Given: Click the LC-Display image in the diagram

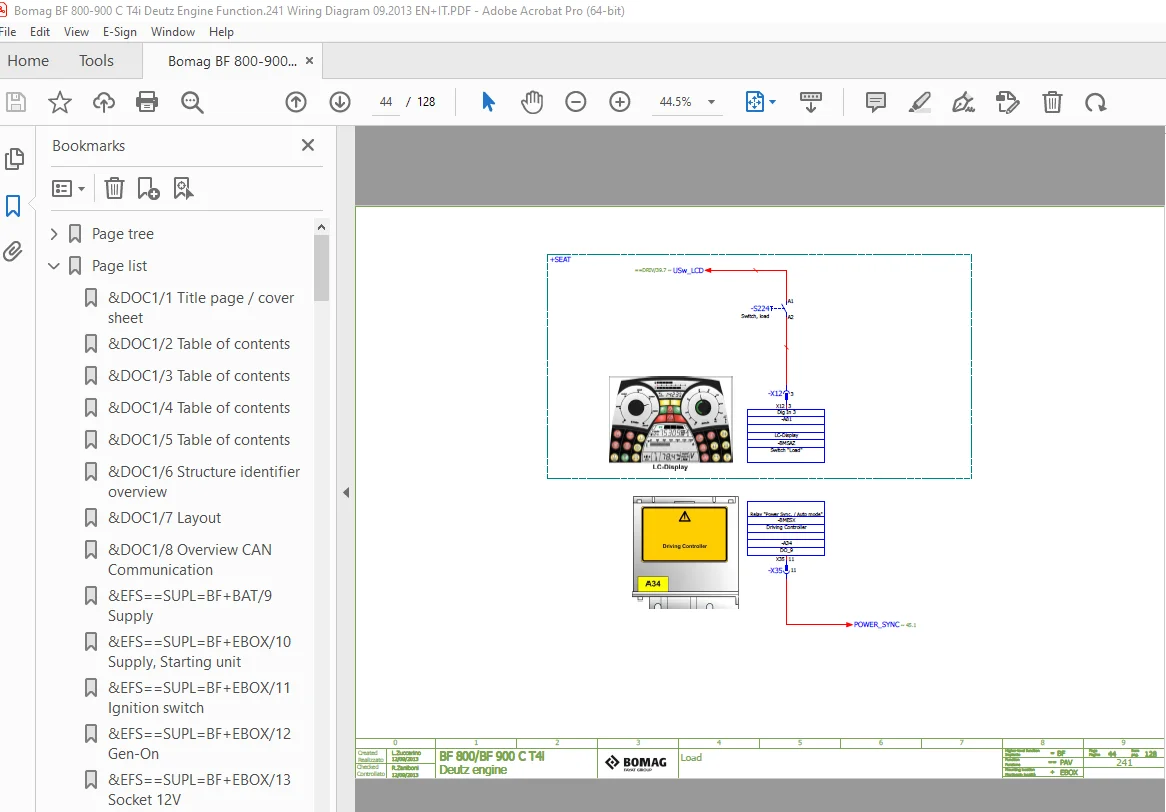Looking at the screenshot, I should point(671,420).
